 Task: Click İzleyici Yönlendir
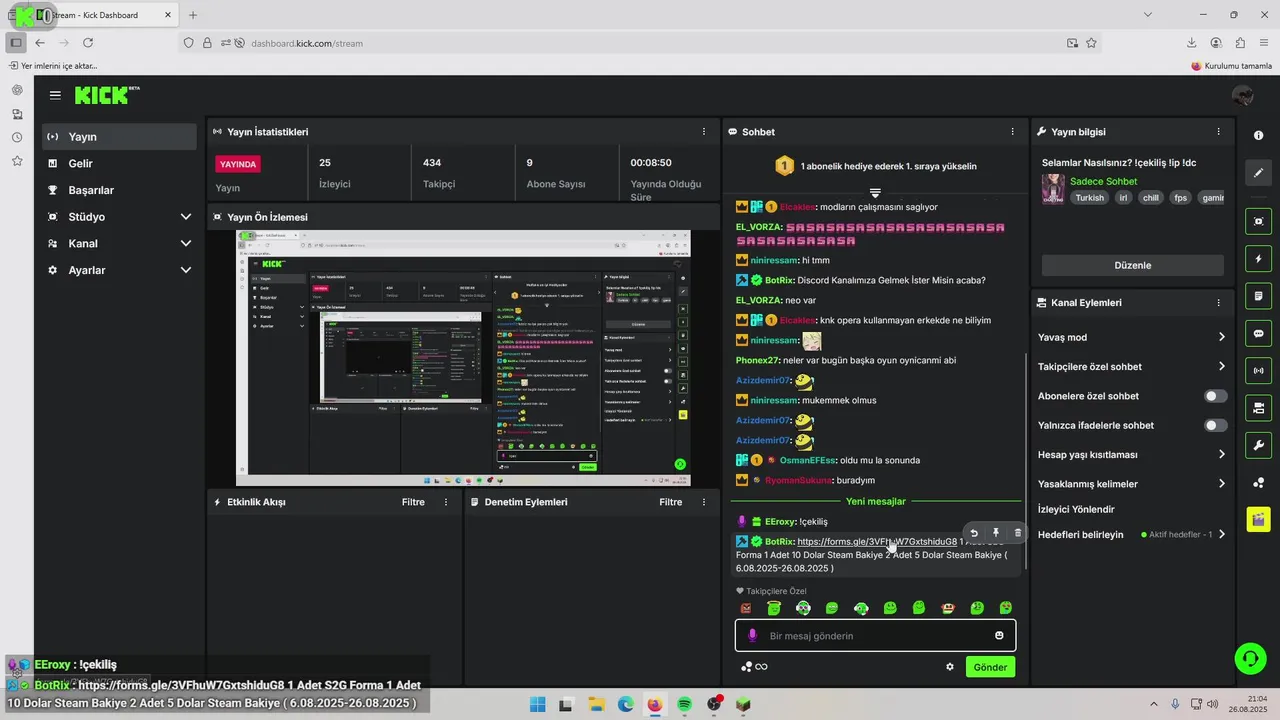tap(1076, 509)
